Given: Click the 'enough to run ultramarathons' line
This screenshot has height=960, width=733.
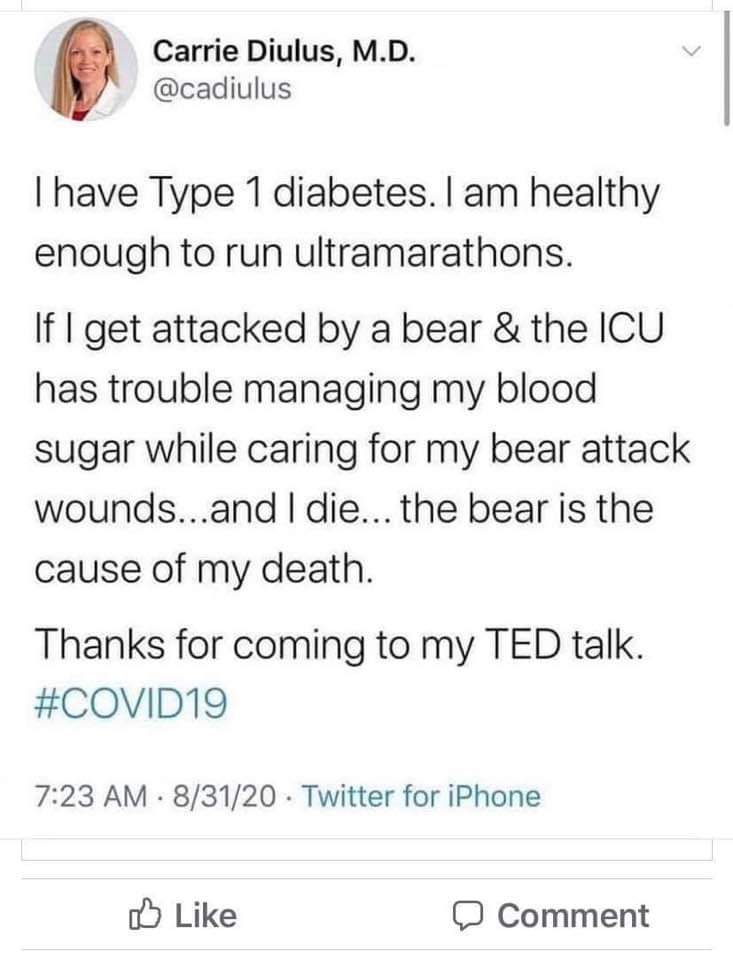Looking at the screenshot, I should (x=304, y=253).
